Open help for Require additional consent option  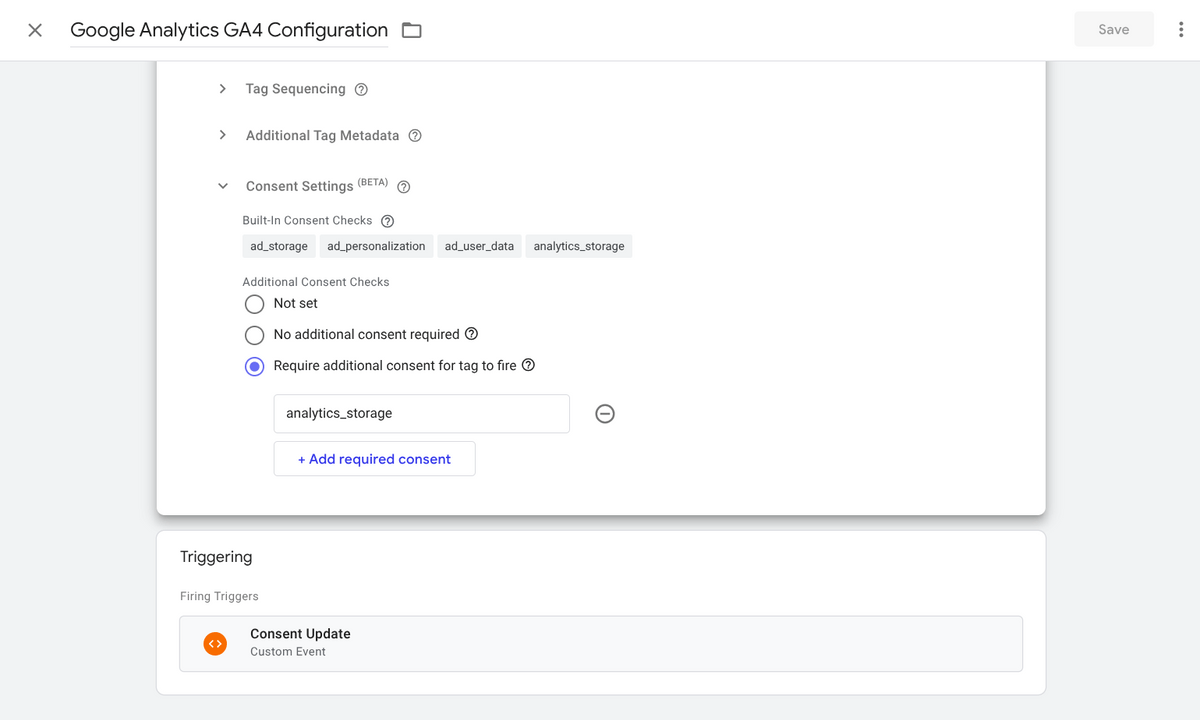530,366
